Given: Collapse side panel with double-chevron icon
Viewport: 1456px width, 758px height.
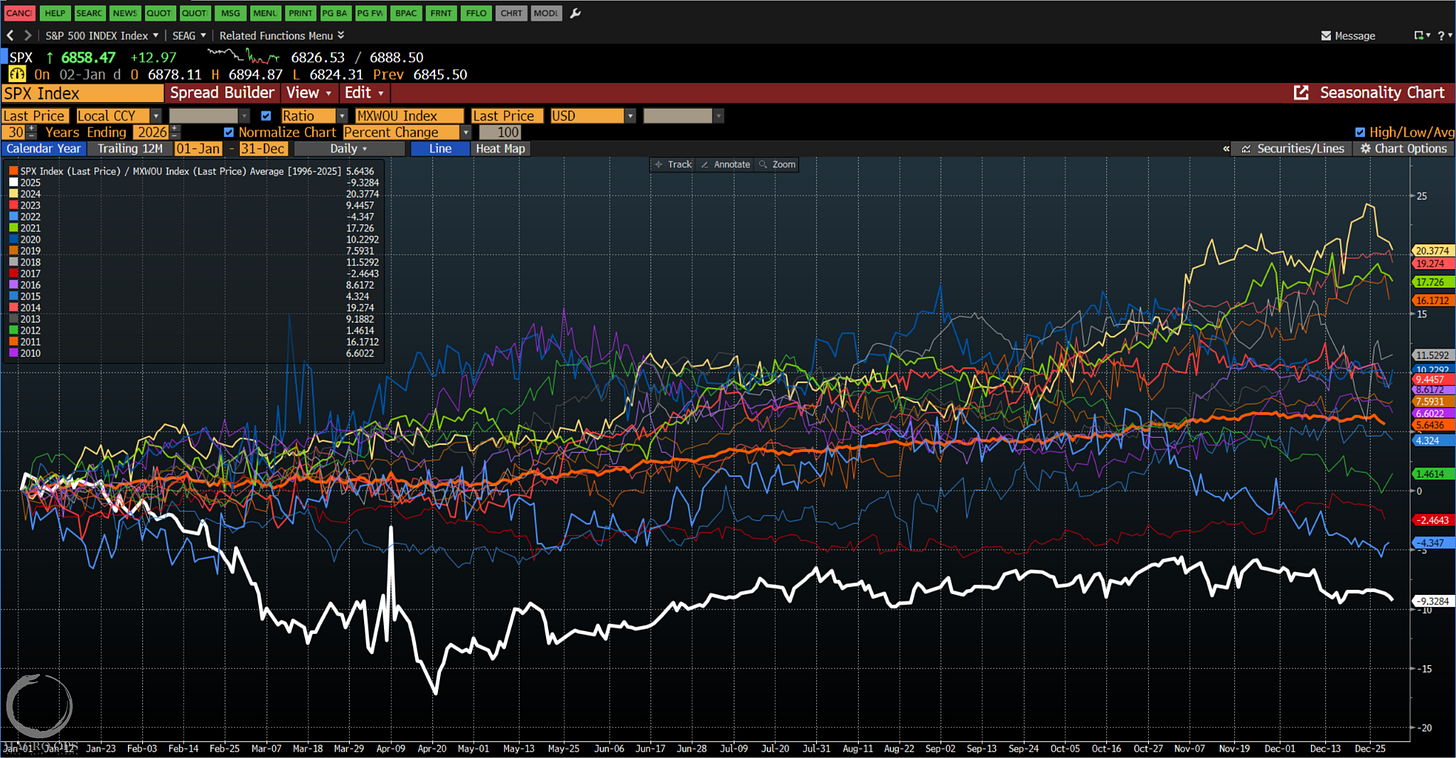Looking at the screenshot, I should click(x=1226, y=149).
